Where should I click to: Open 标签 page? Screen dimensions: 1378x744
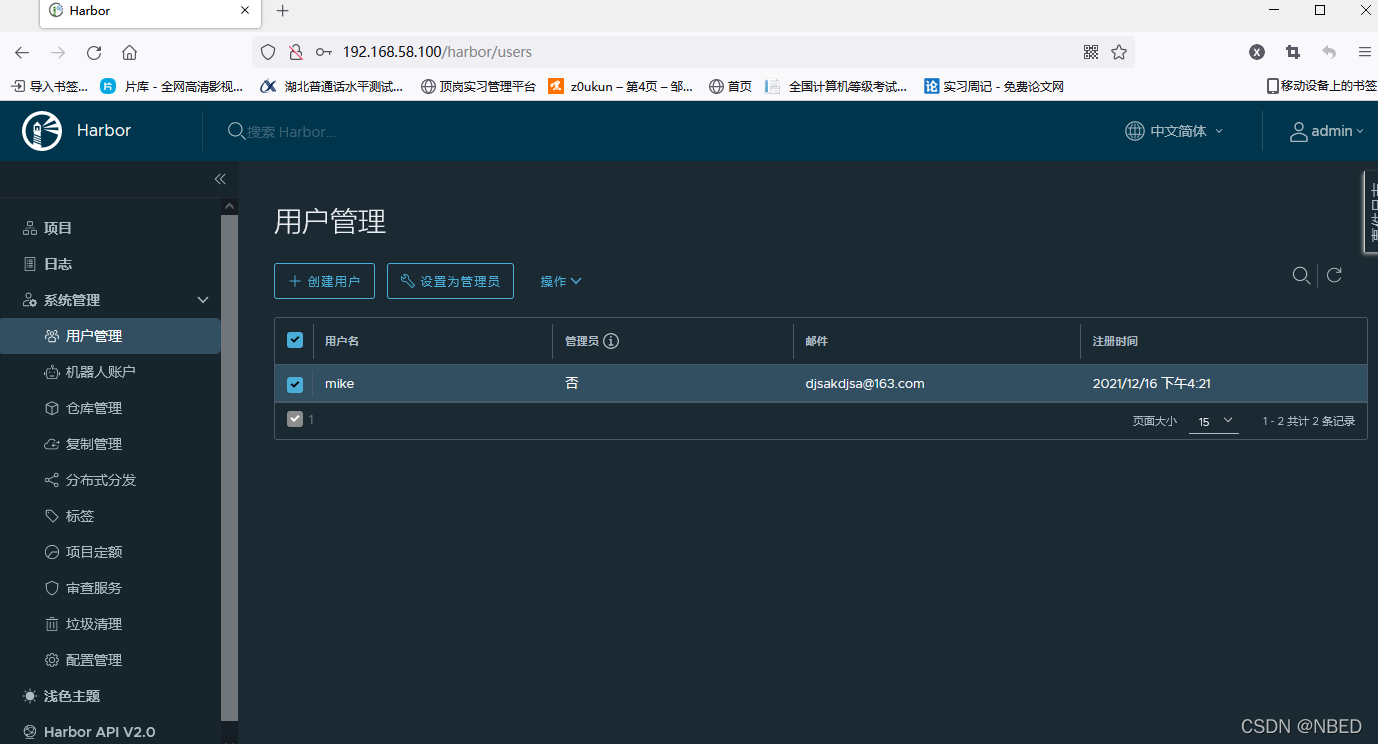coord(80,516)
